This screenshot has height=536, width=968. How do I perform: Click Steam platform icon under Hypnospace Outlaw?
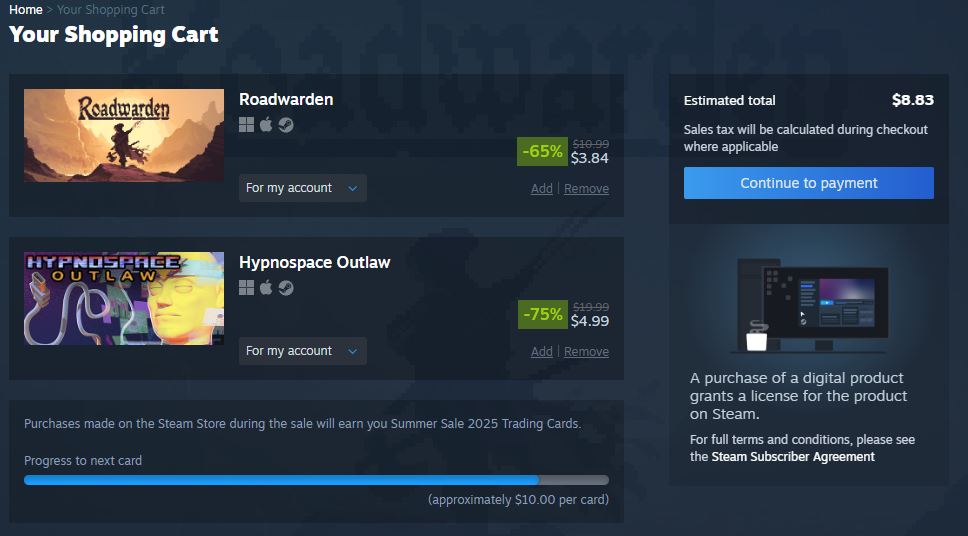[286, 288]
